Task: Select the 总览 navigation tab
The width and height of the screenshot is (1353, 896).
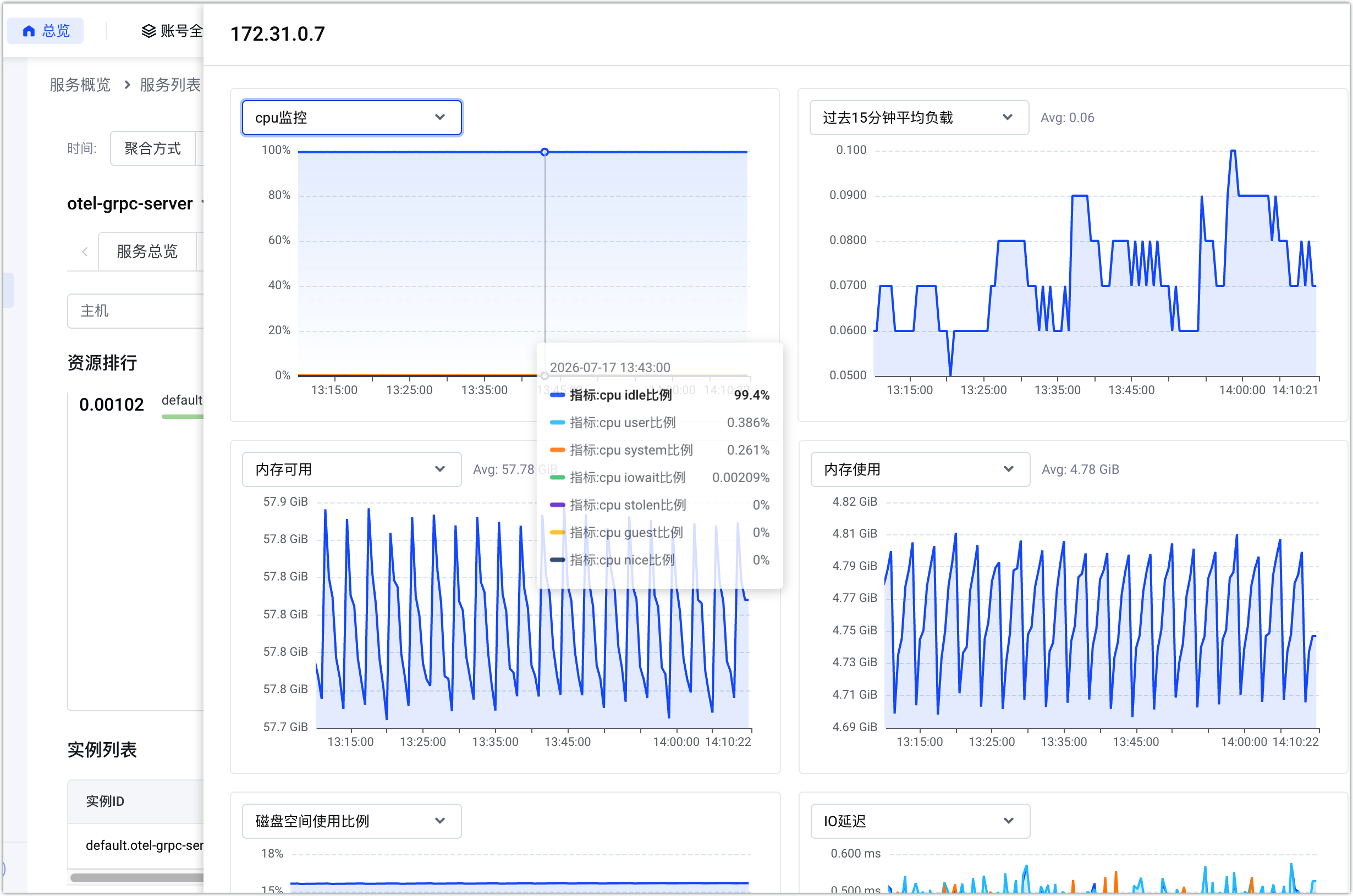Action: click(45, 31)
